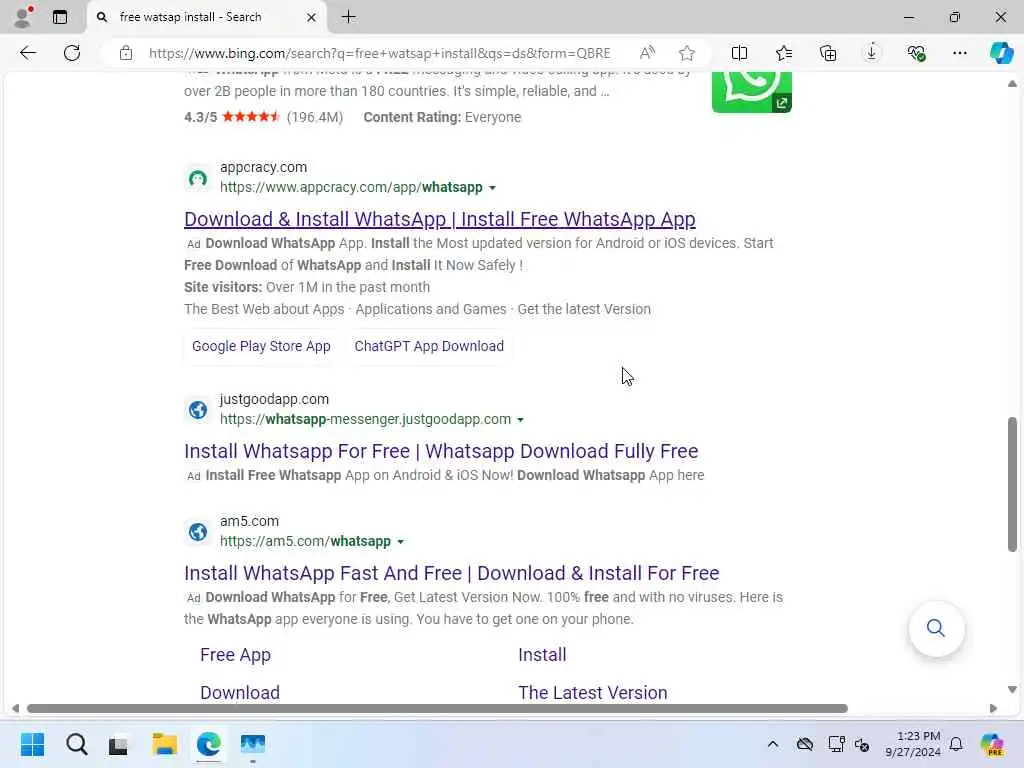This screenshot has height=768, width=1024.
Task: Click Microsoft Edge taskbar icon
Action: pos(208,744)
